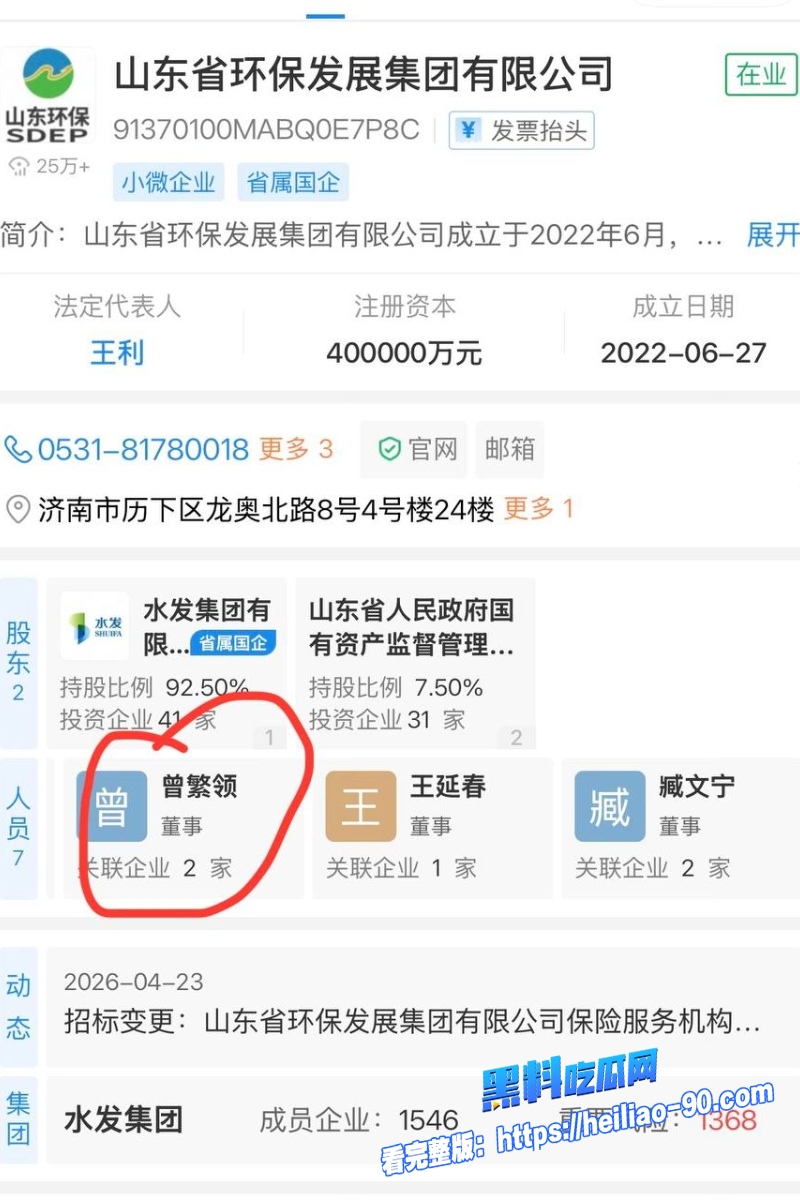Screen dimensions: 800x1200
Task: Open shareholder 山东省人民政府国有资产监督管理 card
Action: 416,663
